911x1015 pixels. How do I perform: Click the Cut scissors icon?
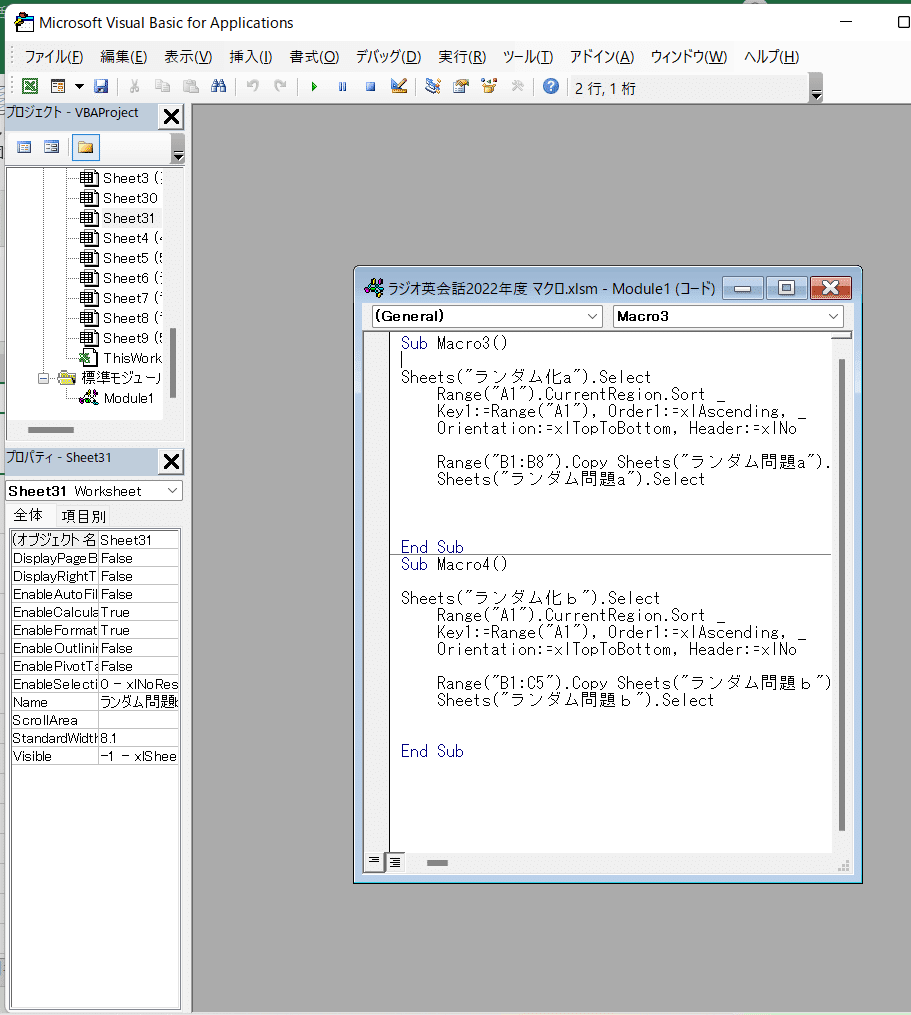click(x=135, y=86)
